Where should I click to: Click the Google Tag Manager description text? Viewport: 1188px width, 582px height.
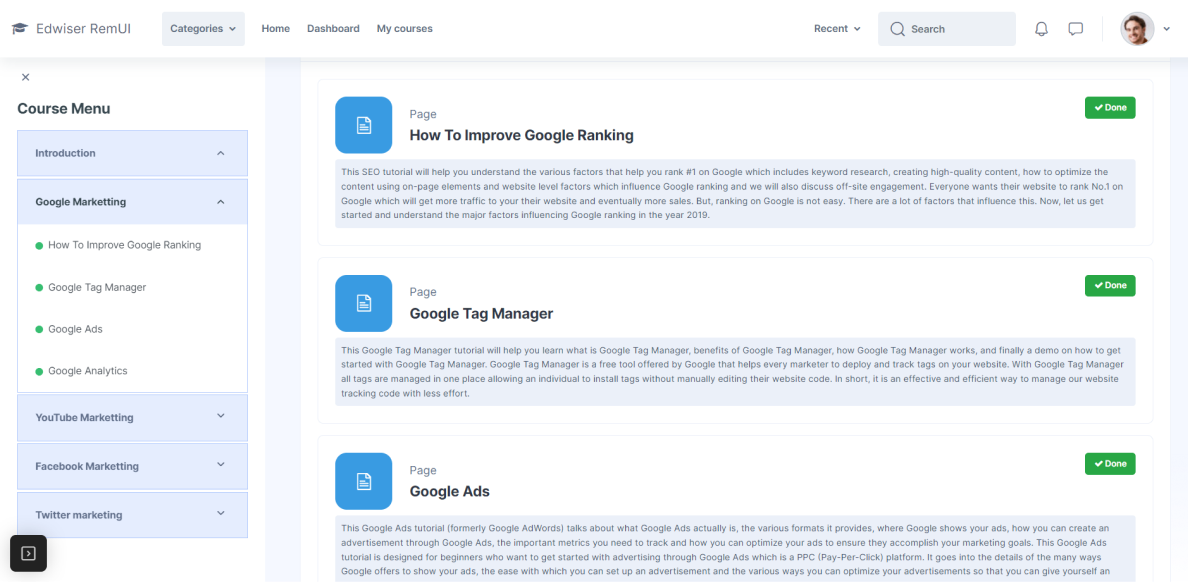coord(735,372)
